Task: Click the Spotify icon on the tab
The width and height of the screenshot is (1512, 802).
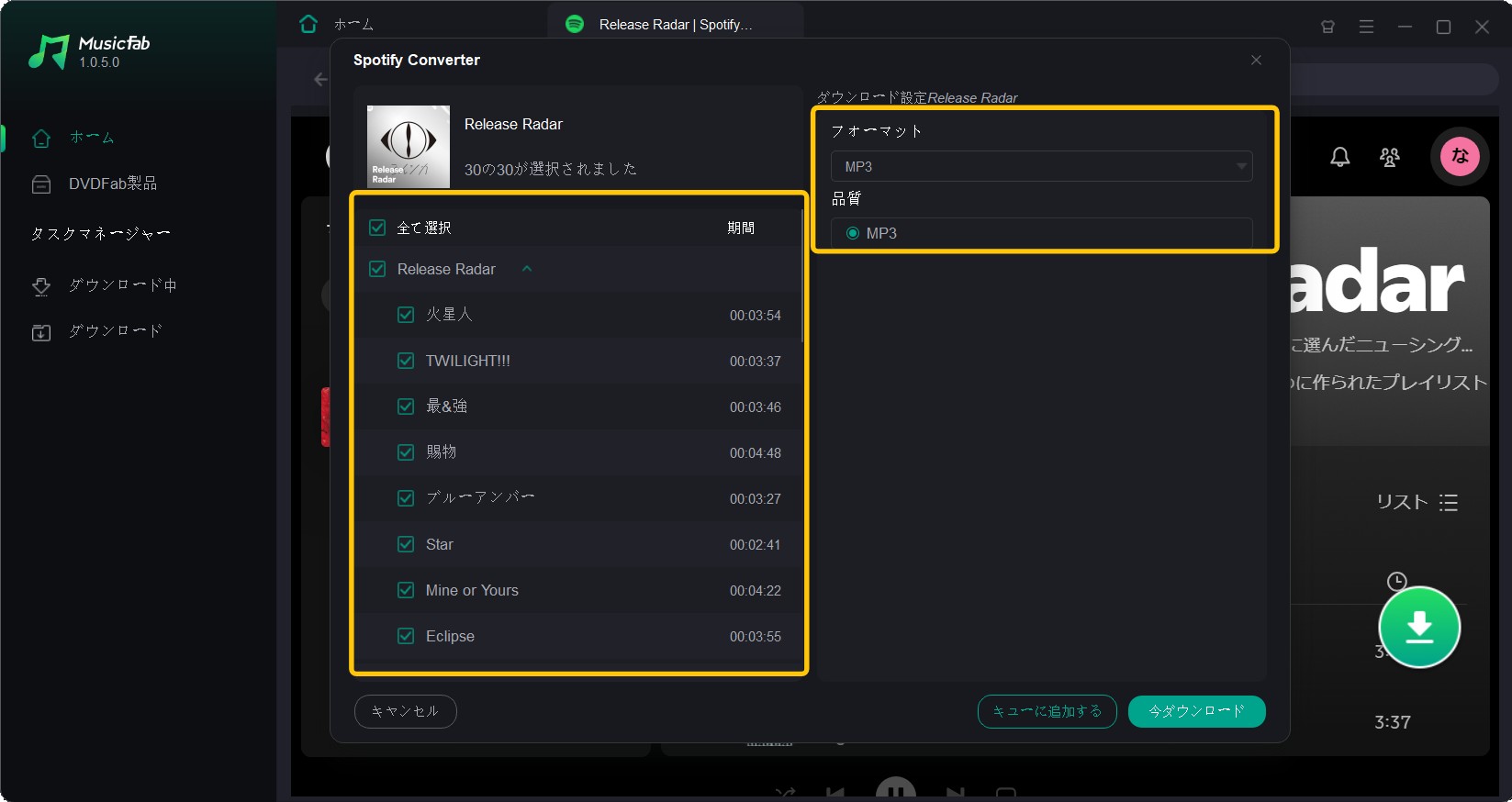Action: click(x=575, y=24)
